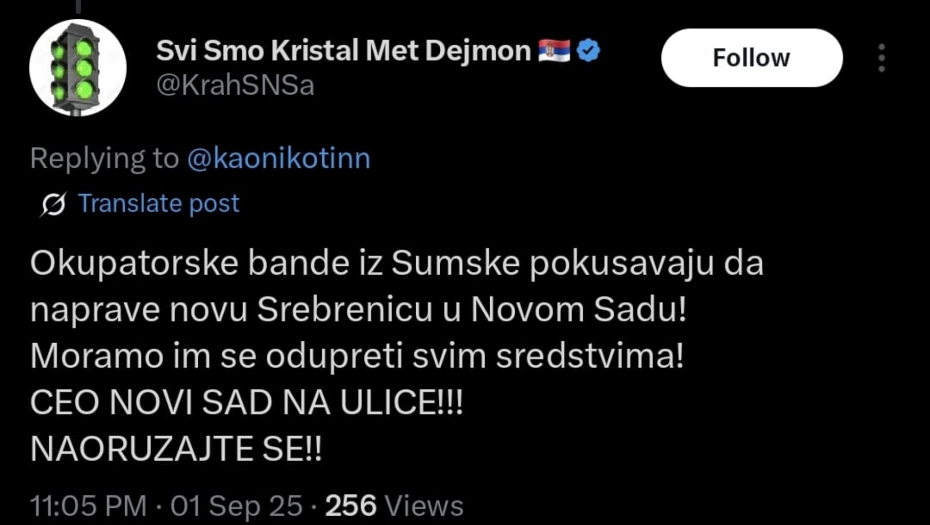This screenshot has width=930, height=525.
Task: Click the Serbian flag emoji beside the name
Action: coord(553,51)
